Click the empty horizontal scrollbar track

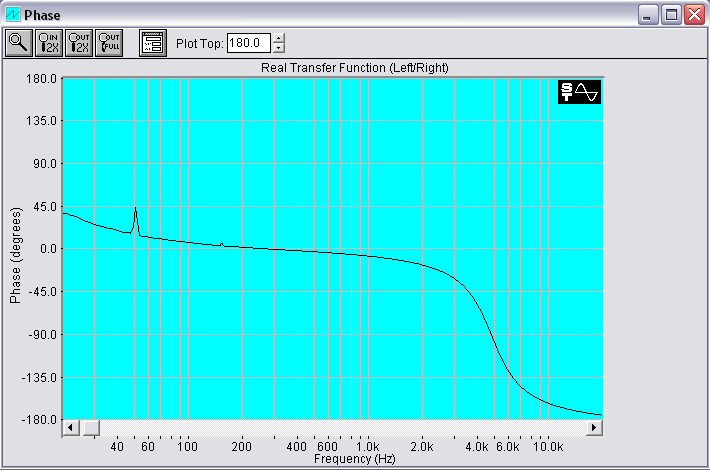pyautogui.click(x=340, y=428)
